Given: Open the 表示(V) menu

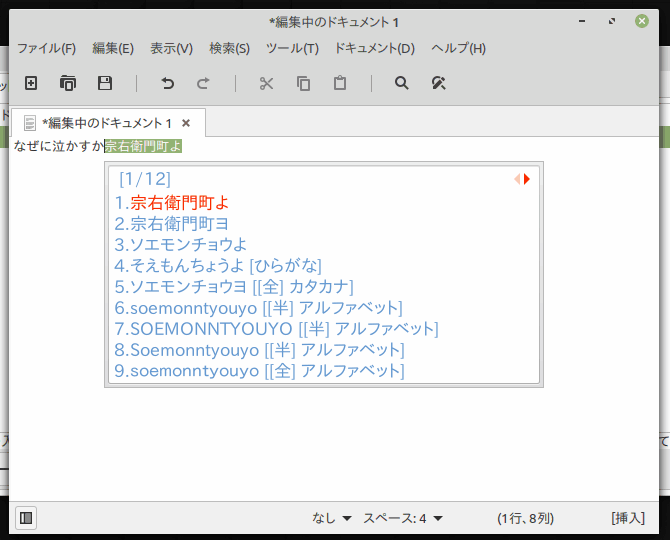Looking at the screenshot, I should [x=172, y=48].
